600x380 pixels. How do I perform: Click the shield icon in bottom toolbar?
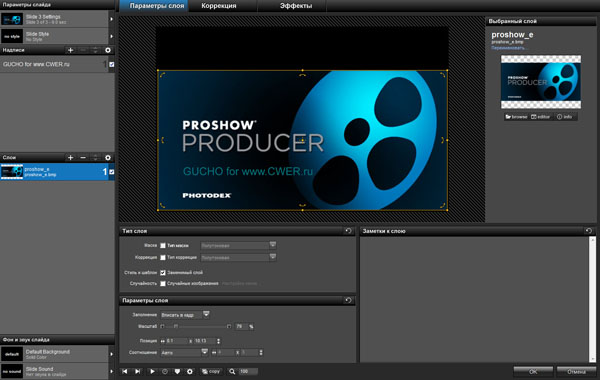point(177,371)
